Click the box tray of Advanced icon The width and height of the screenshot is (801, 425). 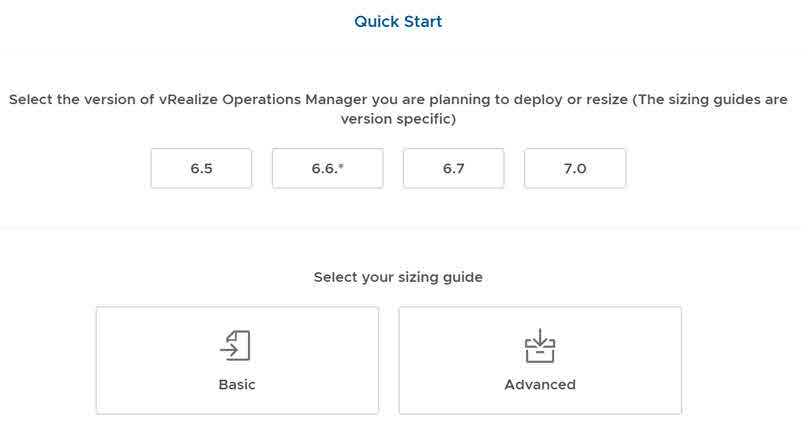540,353
